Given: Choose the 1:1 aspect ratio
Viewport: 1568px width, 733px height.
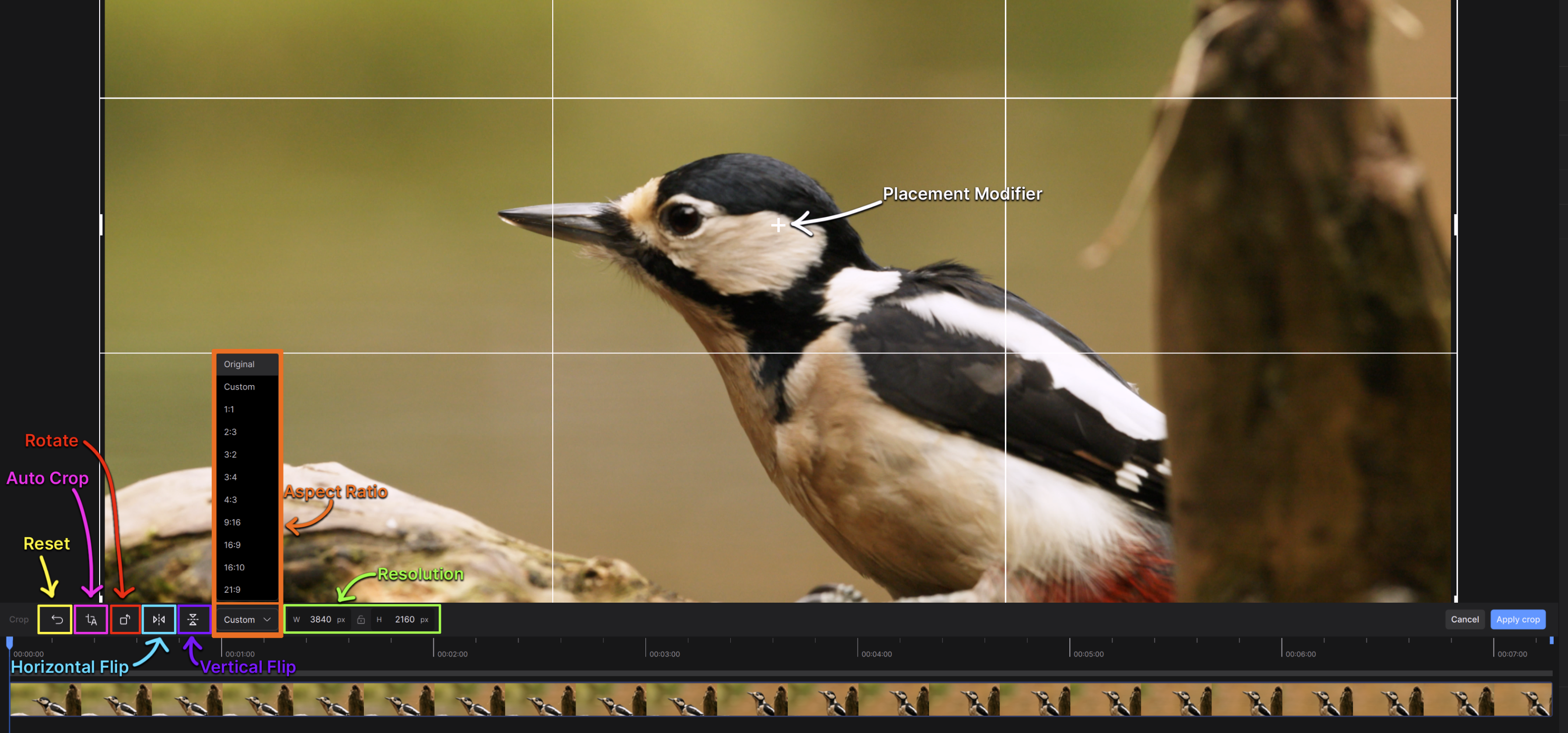Looking at the screenshot, I should [x=229, y=409].
